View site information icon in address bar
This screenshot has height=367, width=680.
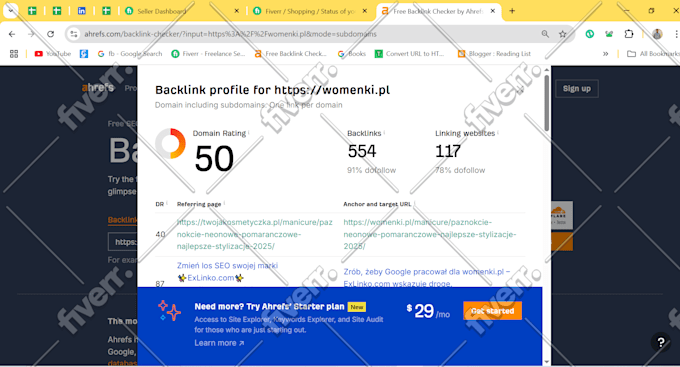(x=74, y=34)
